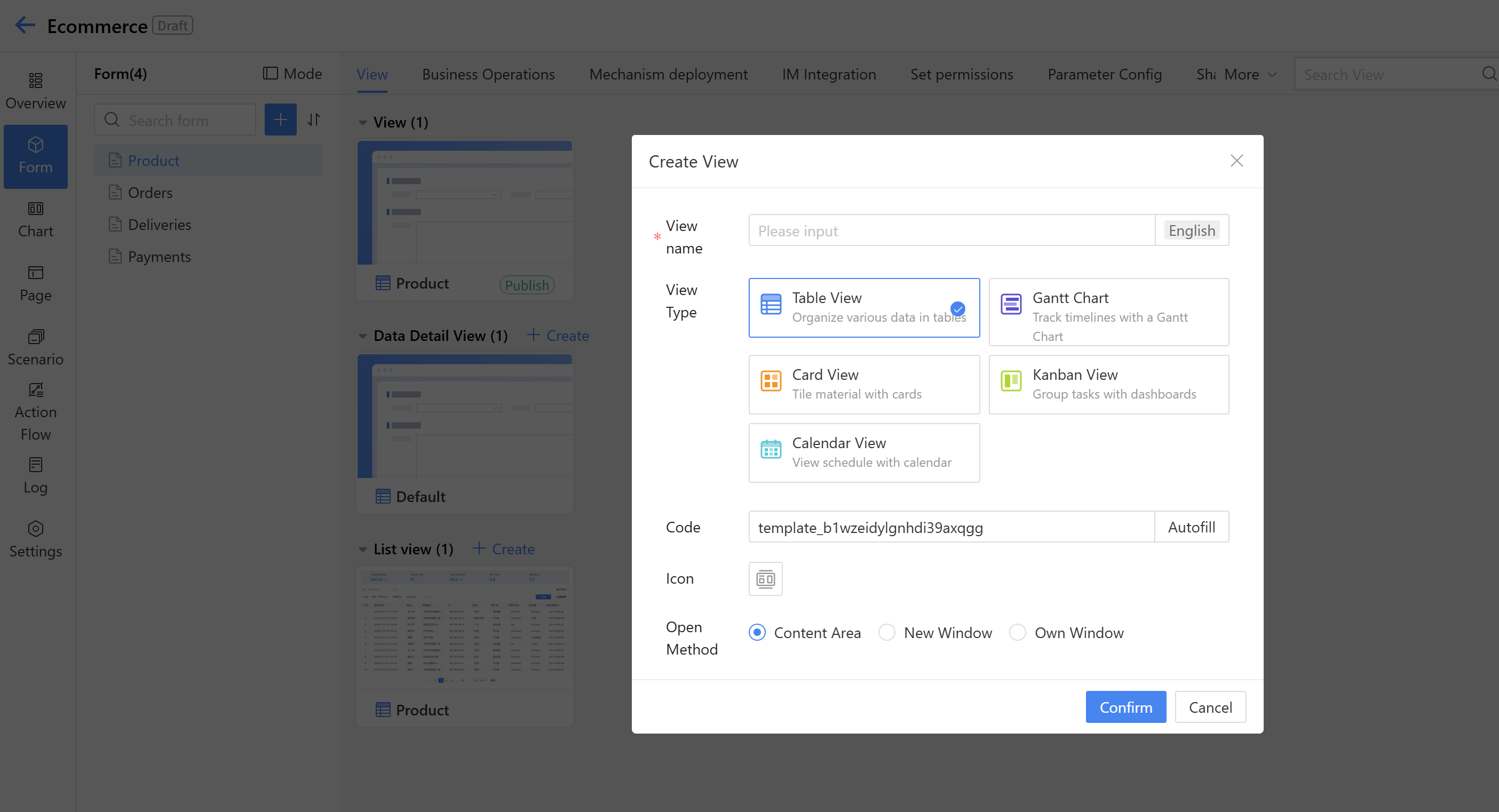1499x812 pixels.
Task: Switch to the Business Operations tab
Action: tap(488, 75)
